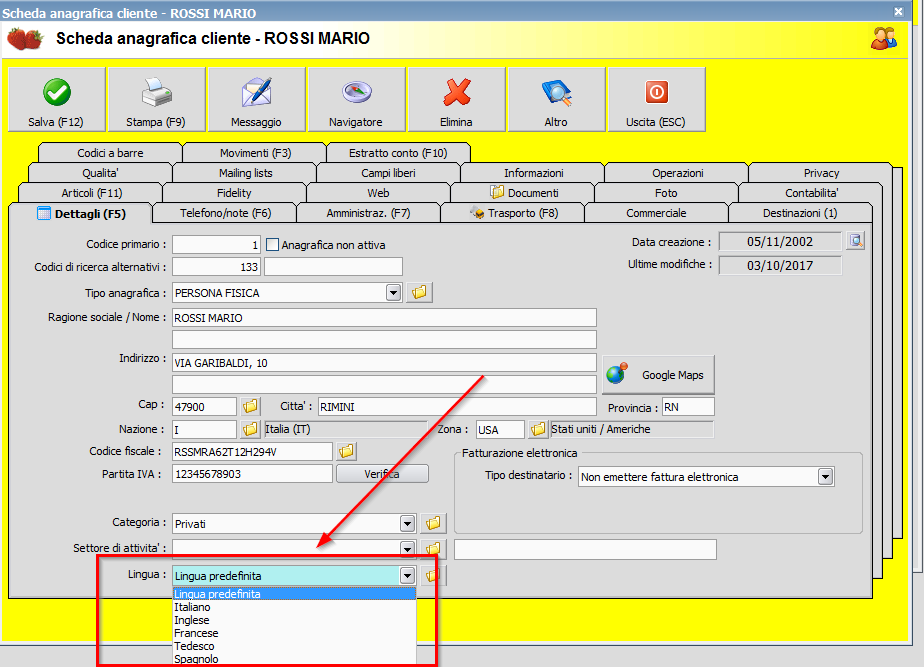
Task: Click the folder icon beside Codice fiscale
Action: point(346,451)
